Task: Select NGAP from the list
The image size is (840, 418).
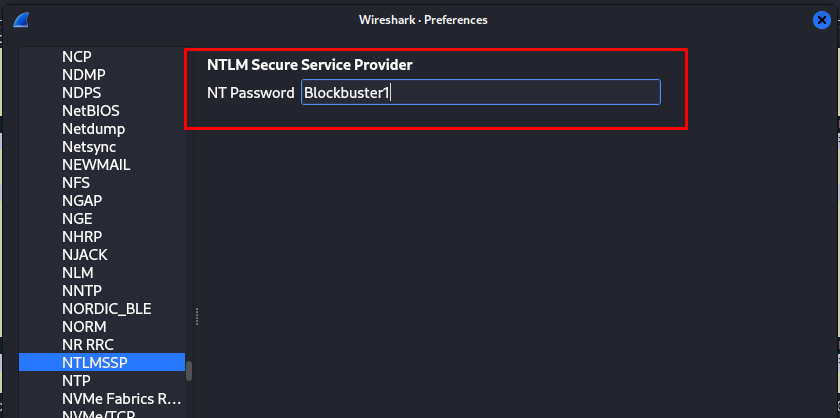Action: 82,201
